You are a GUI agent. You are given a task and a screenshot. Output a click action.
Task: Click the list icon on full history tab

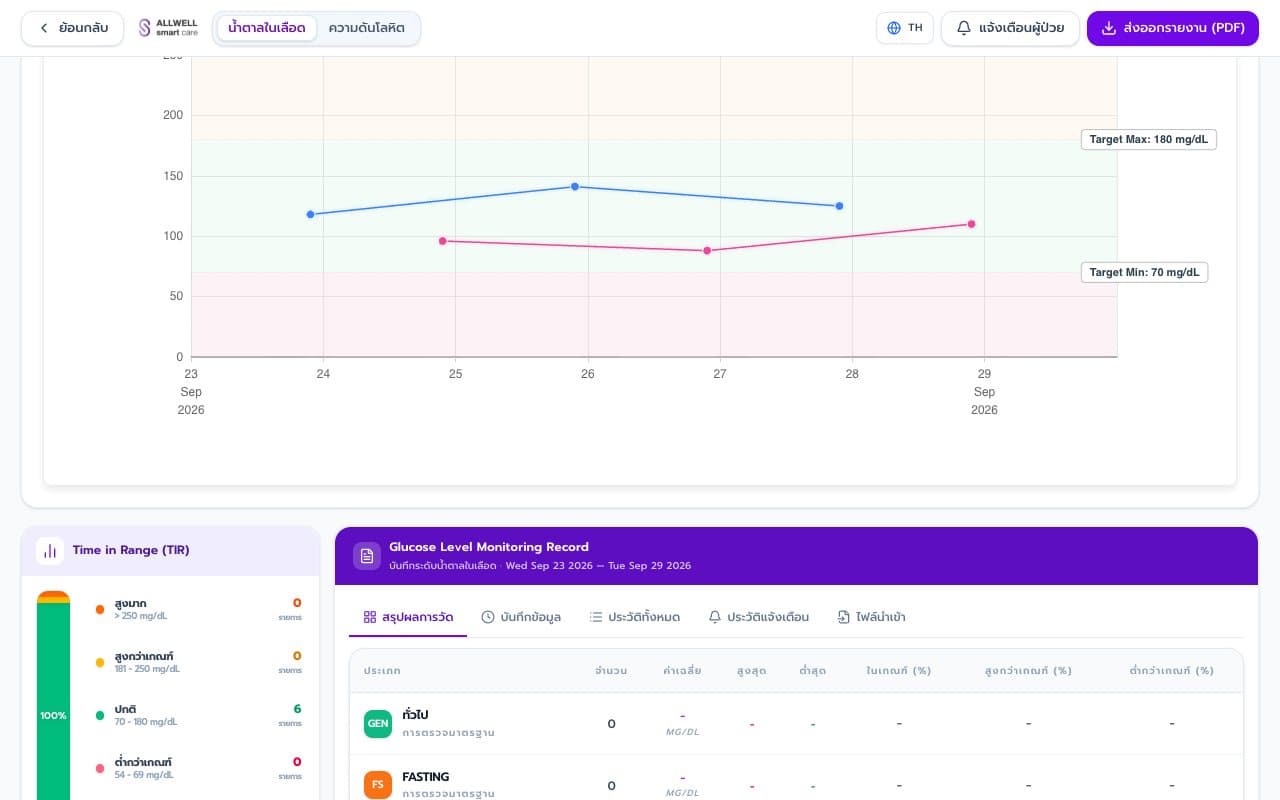click(x=596, y=617)
